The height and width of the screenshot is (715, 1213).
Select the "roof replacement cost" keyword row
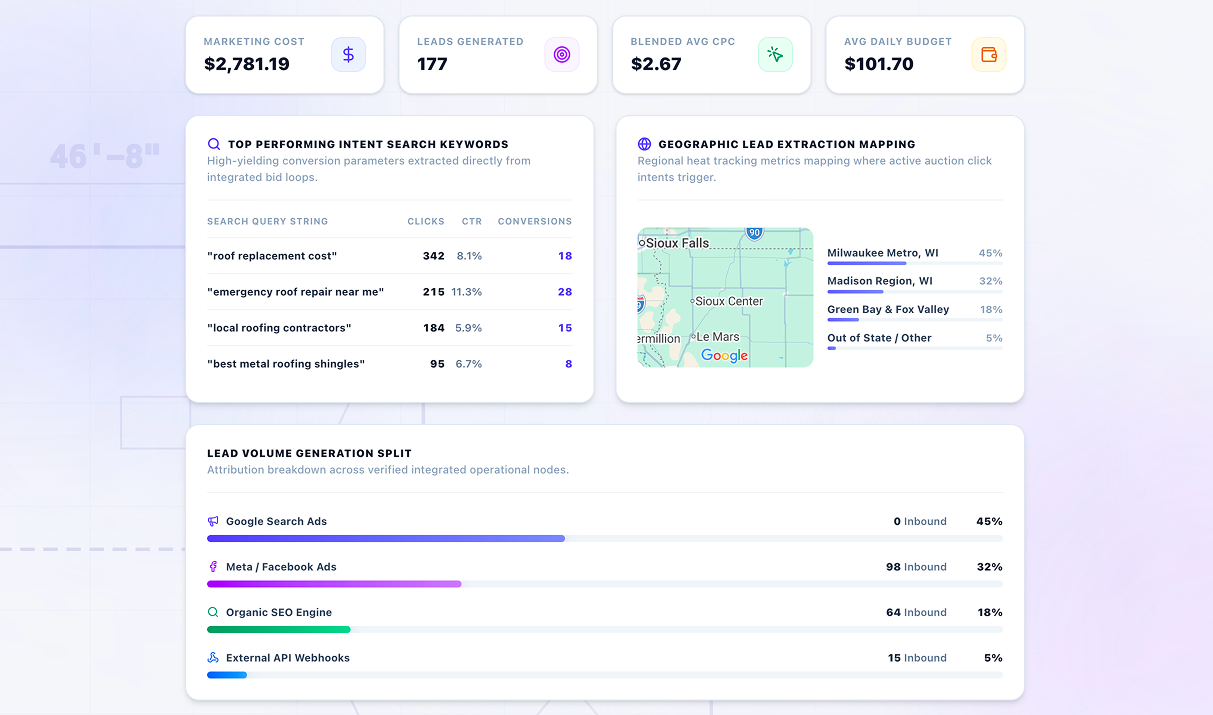tap(390, 256)
